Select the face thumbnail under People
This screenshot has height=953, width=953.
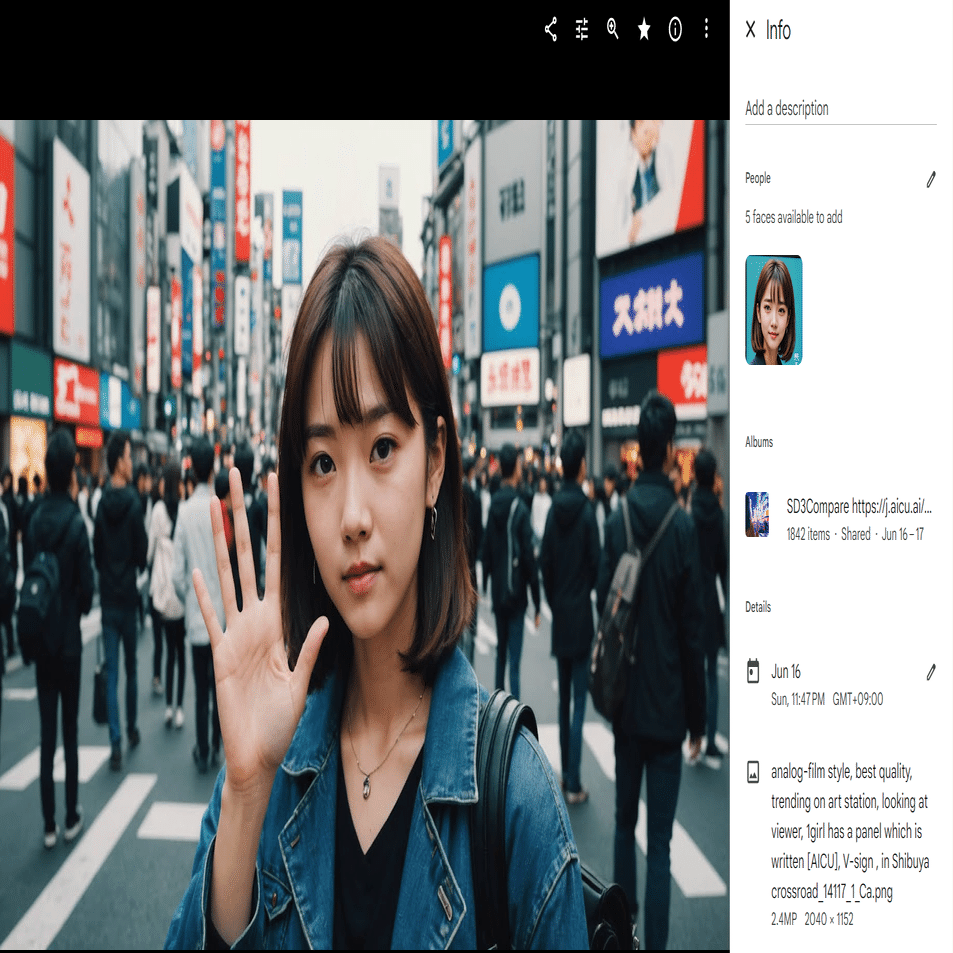pos(774,310)
